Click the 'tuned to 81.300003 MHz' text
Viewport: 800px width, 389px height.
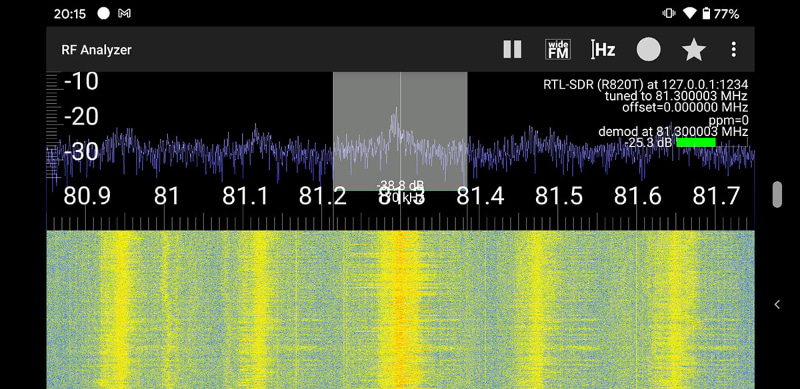[676, 96]
